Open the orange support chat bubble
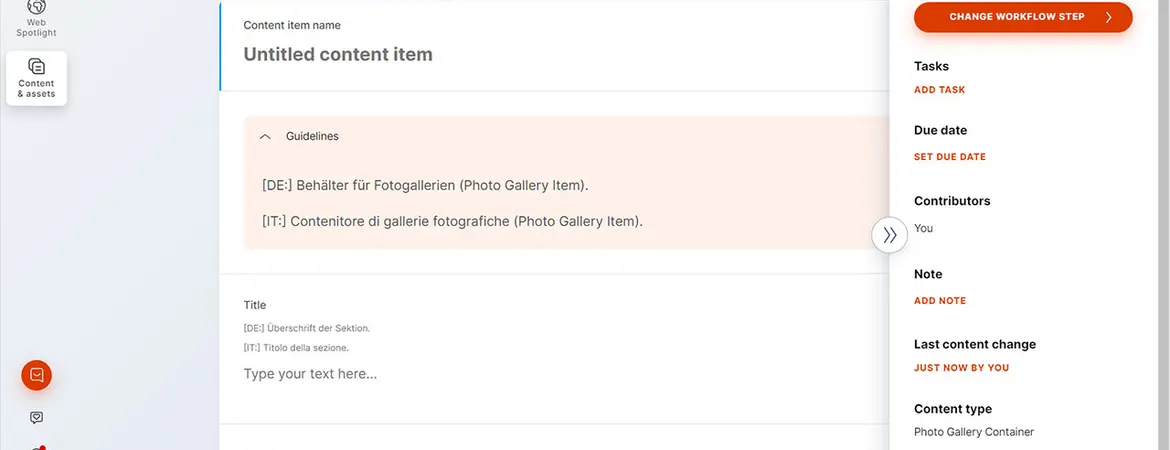This screenshot has height=450, width=1170. click(37, 375)
